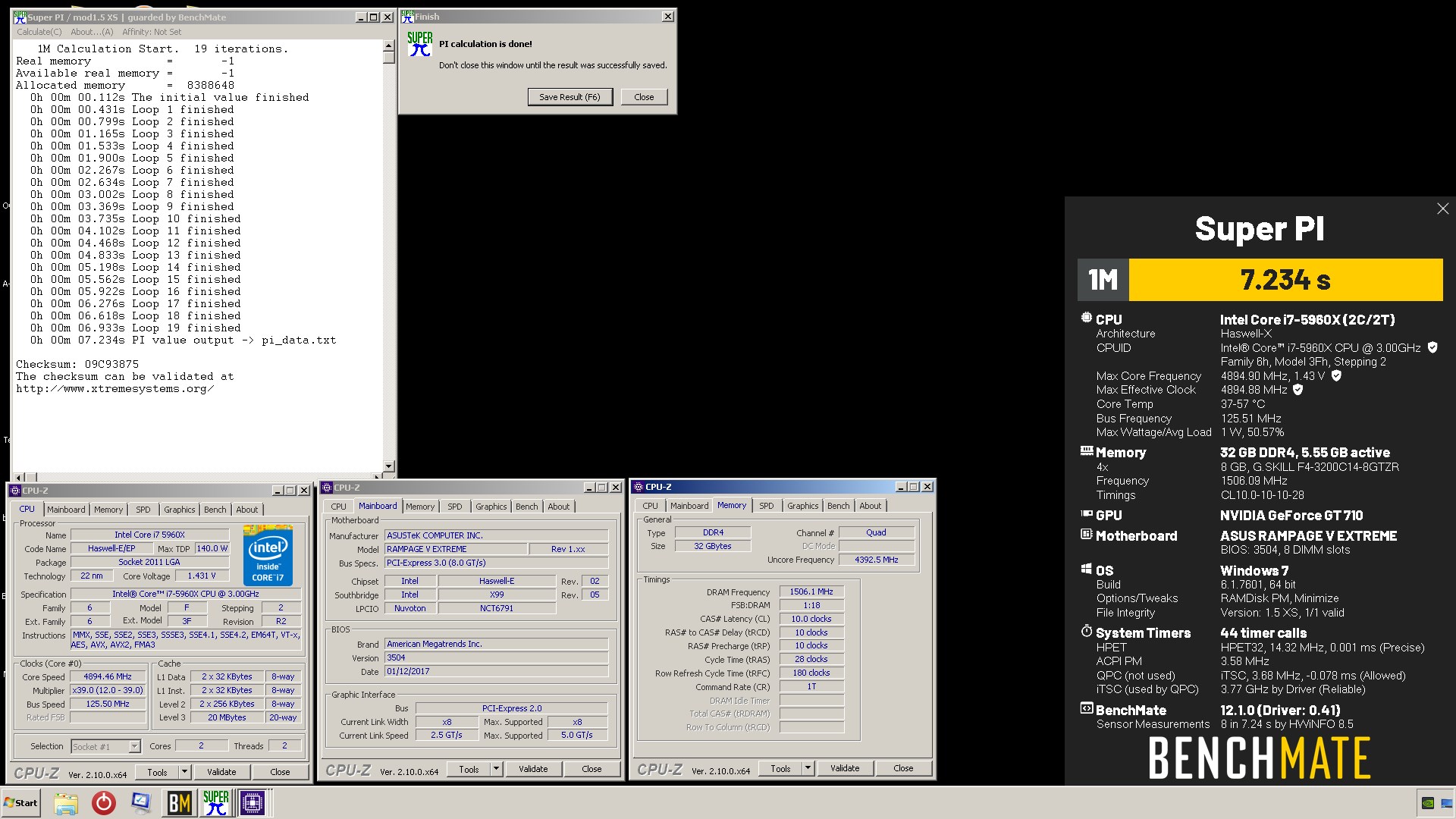Close the BenchMate Super PI result panel
The width and height of the screenshot is (1456, 819).
coord(1442,209)
